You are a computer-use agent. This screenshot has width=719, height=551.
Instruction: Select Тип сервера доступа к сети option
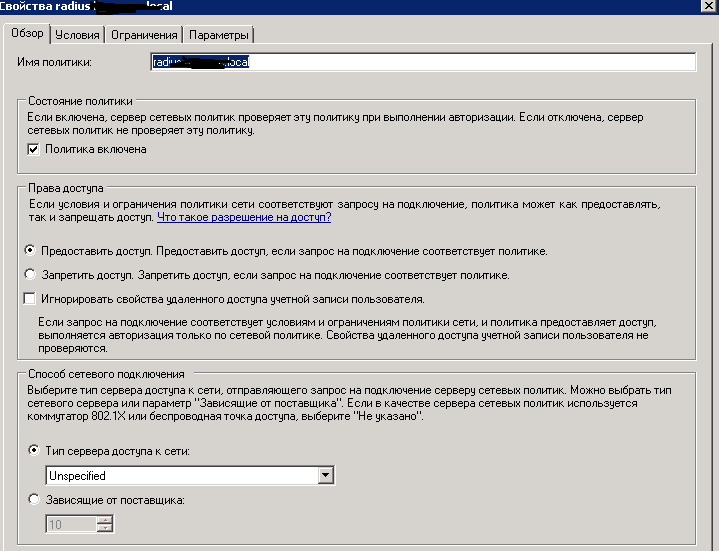coord(34,450)
